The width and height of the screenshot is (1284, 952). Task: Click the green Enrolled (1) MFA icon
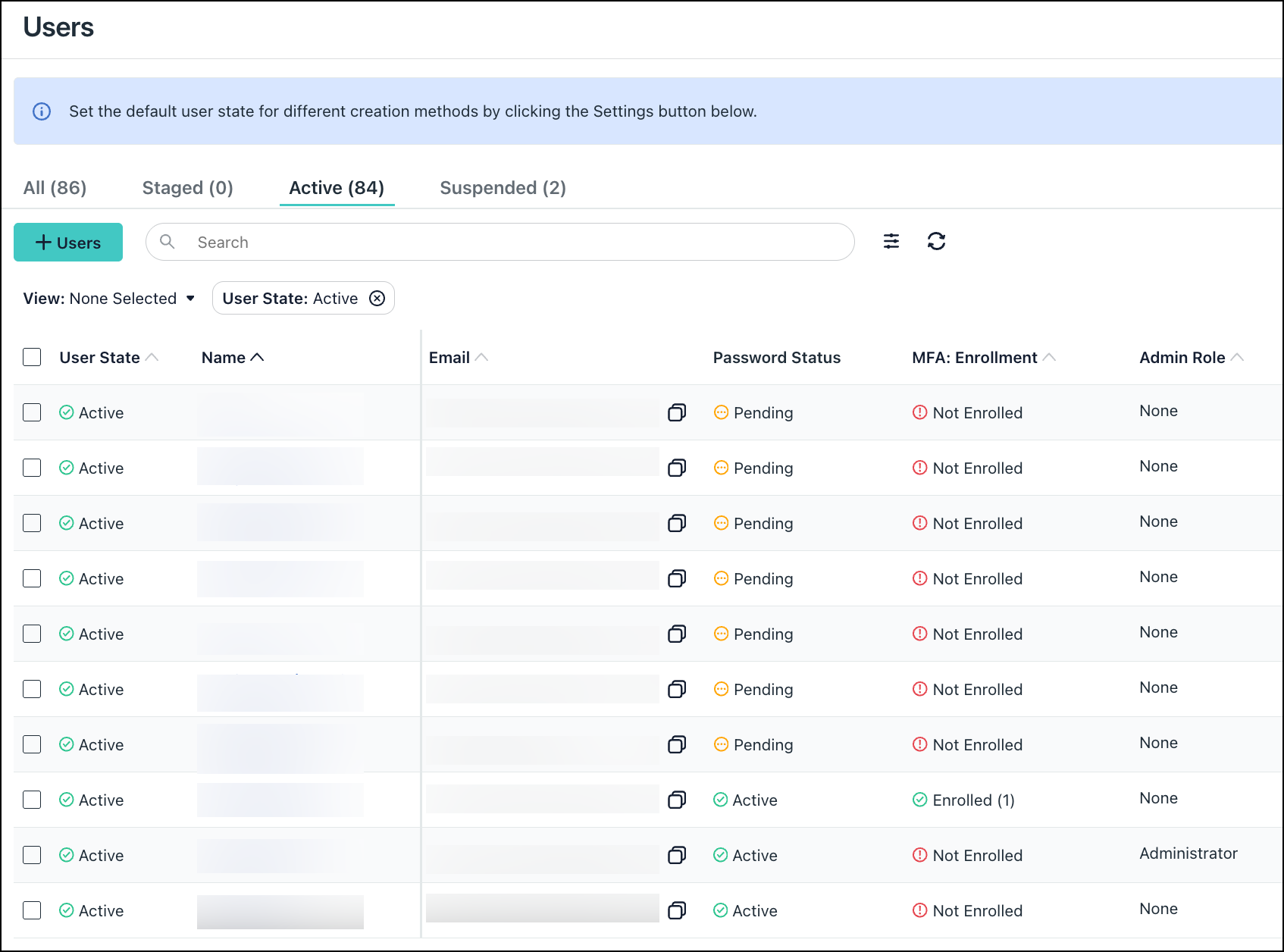tap(919, 800)
